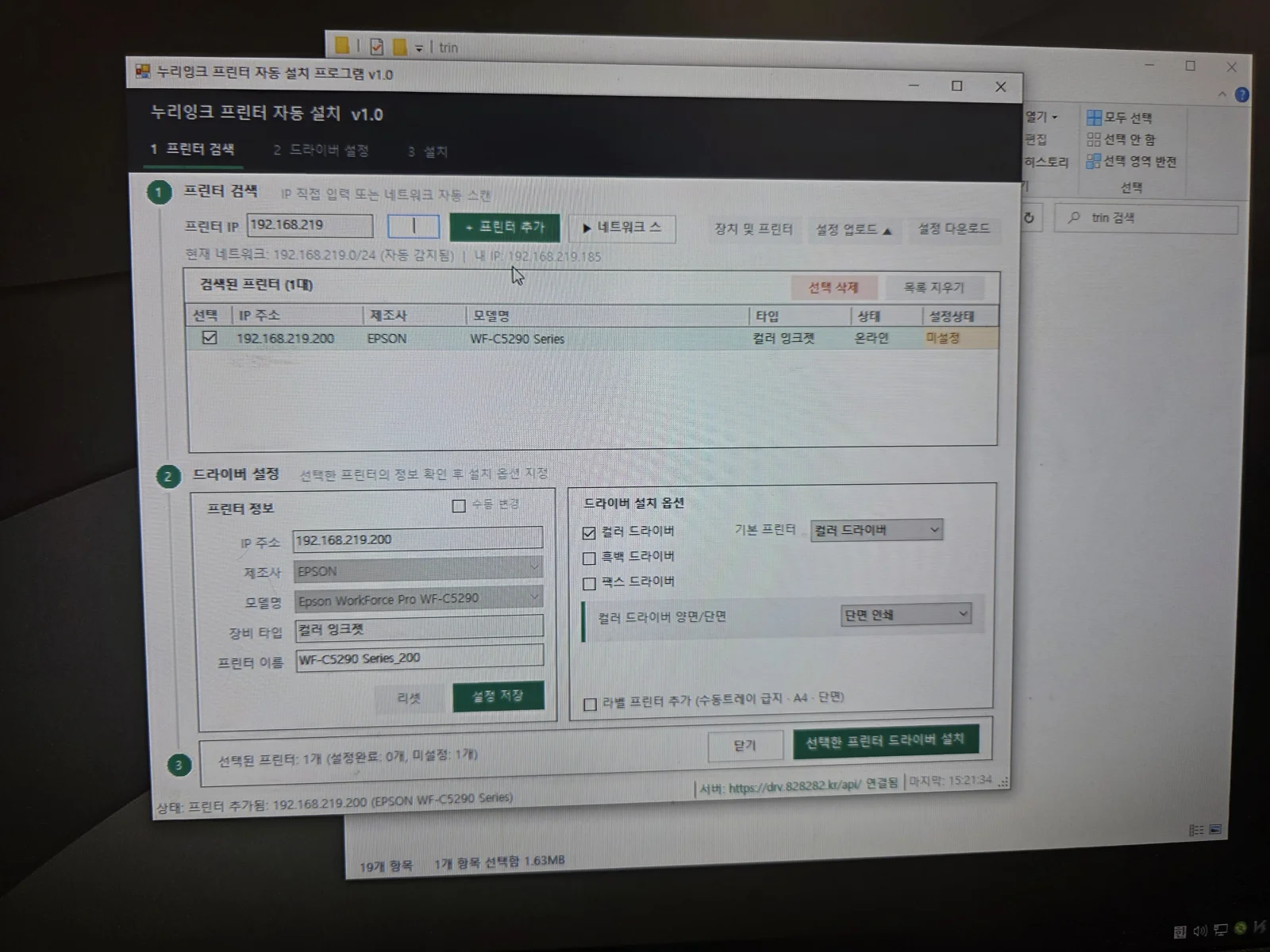
Task: Click the 닫기 button
Action: coord(745,746)
